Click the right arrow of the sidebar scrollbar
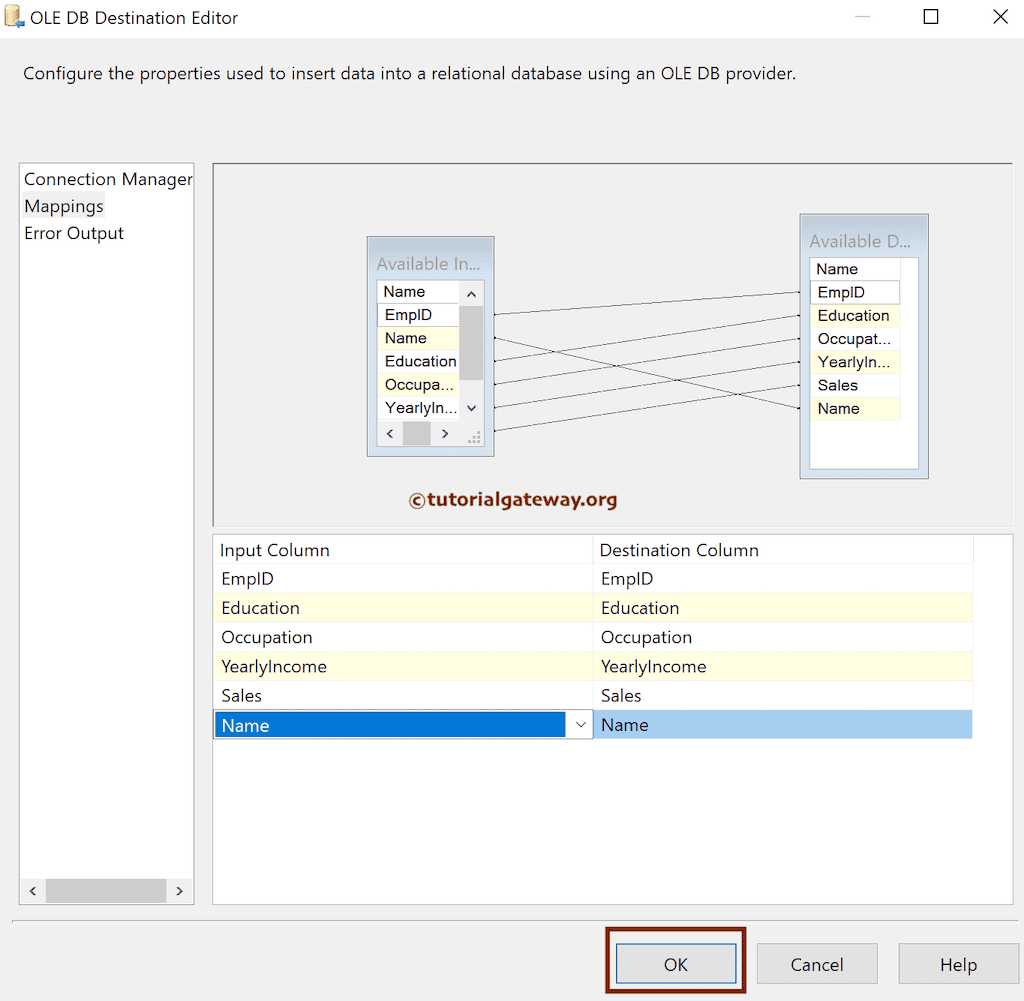The width and height of the screenshot is (1024, 1001). [180, 890]
